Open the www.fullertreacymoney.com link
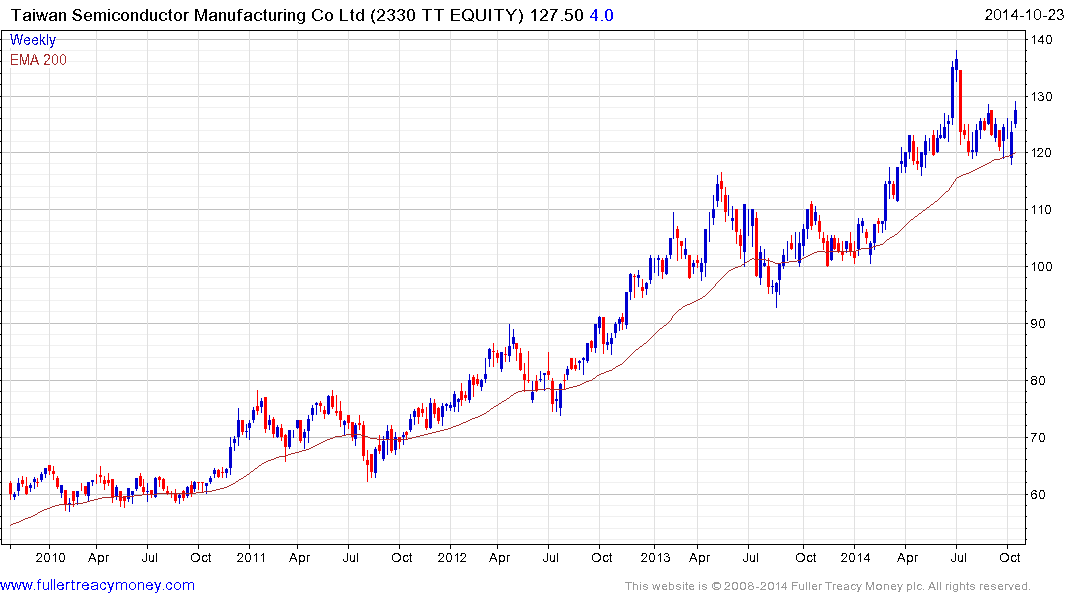 [x=97, y=585]
